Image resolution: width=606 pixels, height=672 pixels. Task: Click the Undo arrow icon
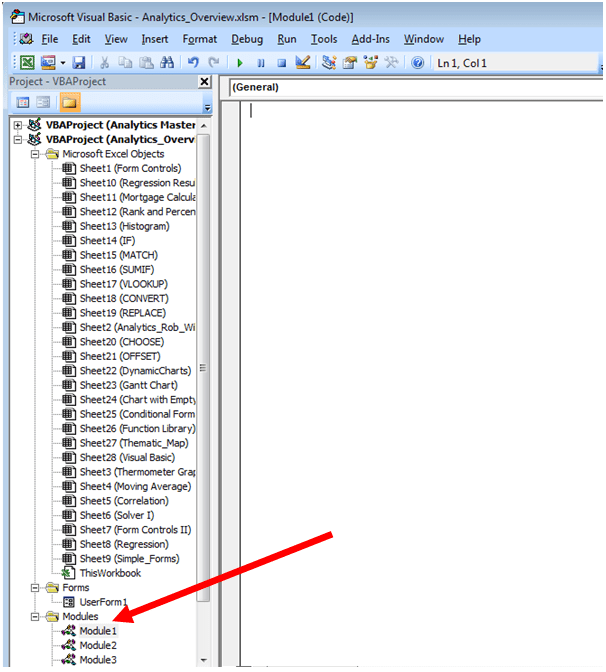pyautogui.click(x=193, y=63)
